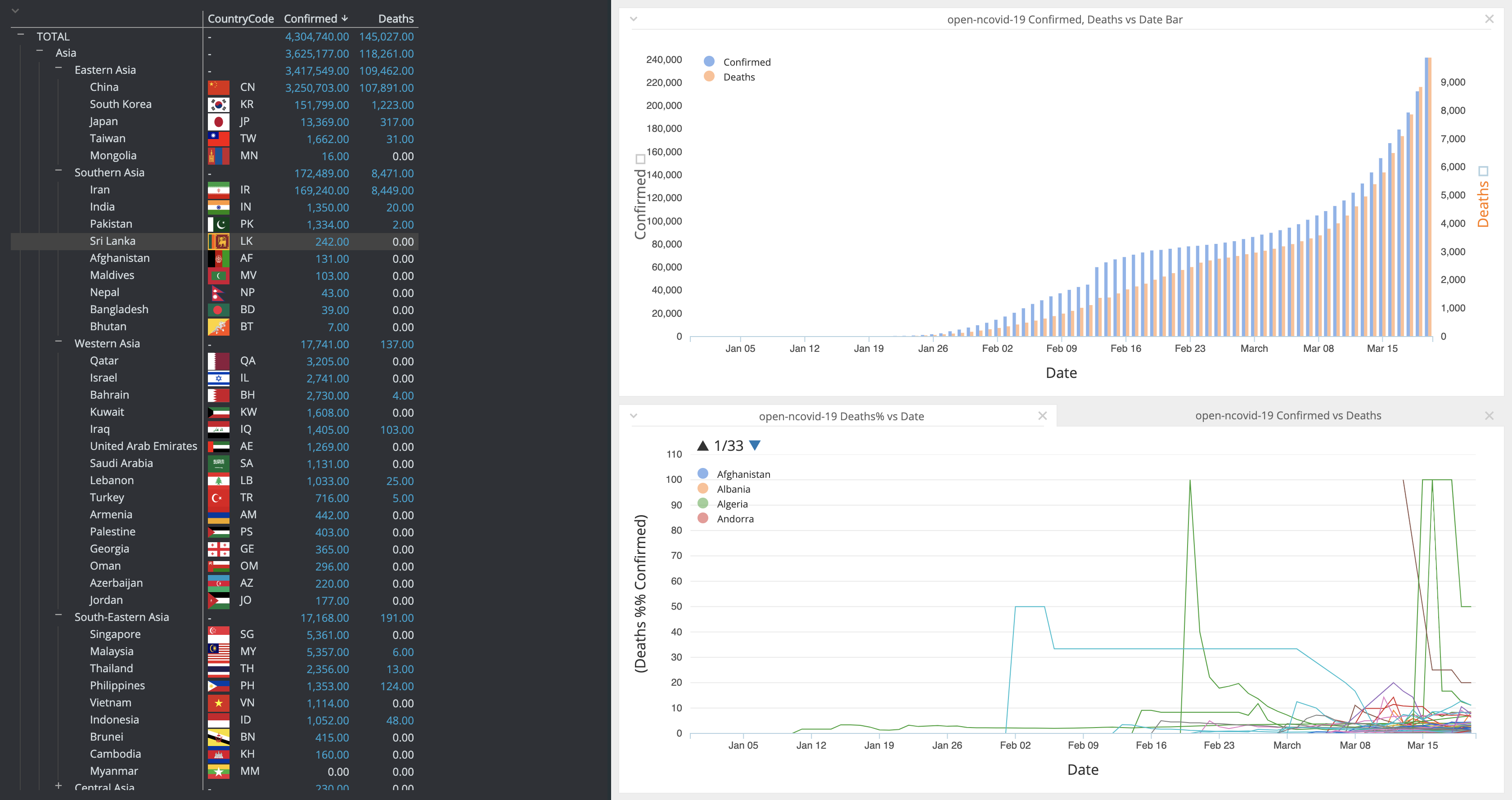Show previous legend page with up triangle
The height and width of the screenshot is (800, 1512).
702,445
